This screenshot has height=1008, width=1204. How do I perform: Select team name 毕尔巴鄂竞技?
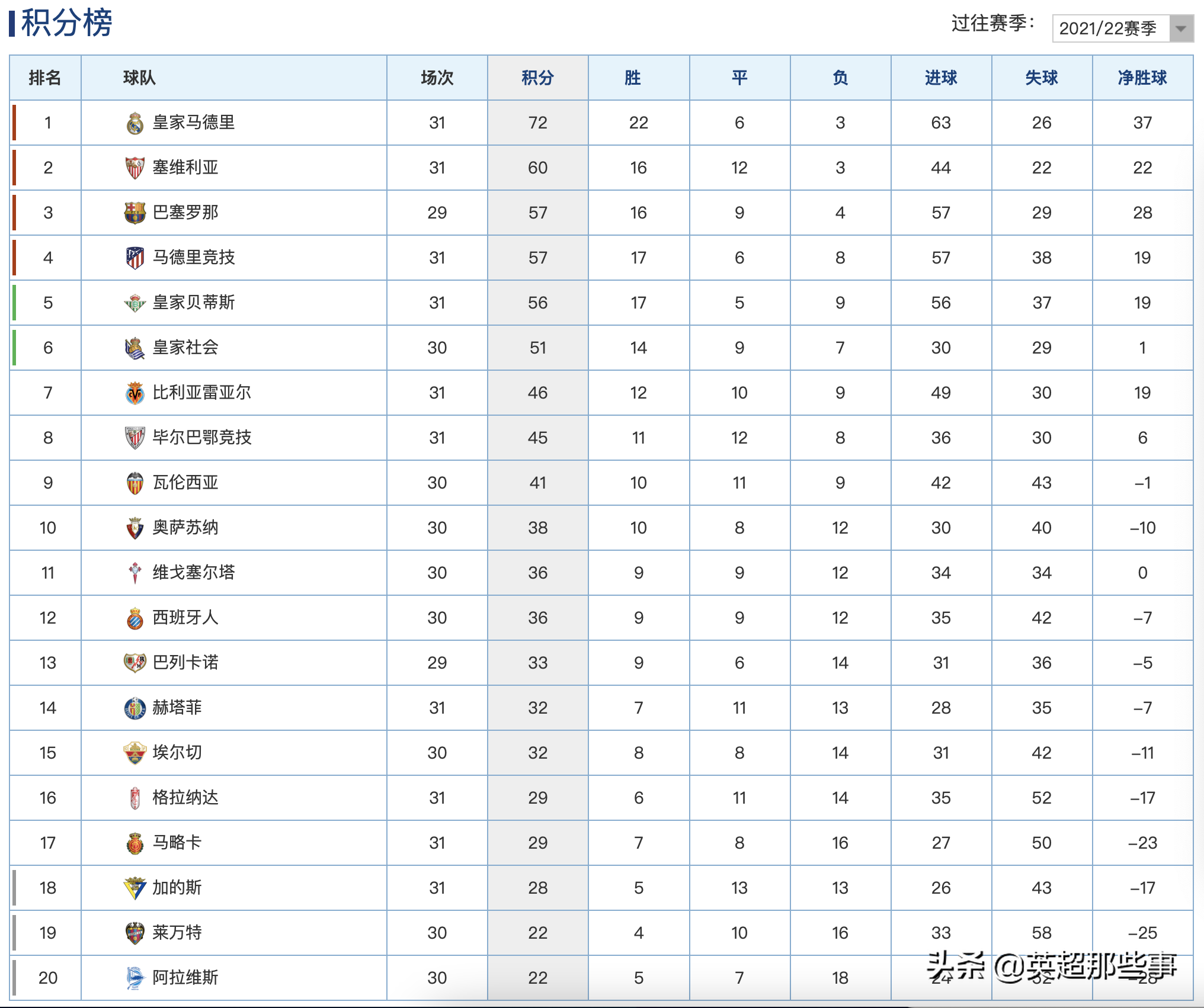(202, 438)
